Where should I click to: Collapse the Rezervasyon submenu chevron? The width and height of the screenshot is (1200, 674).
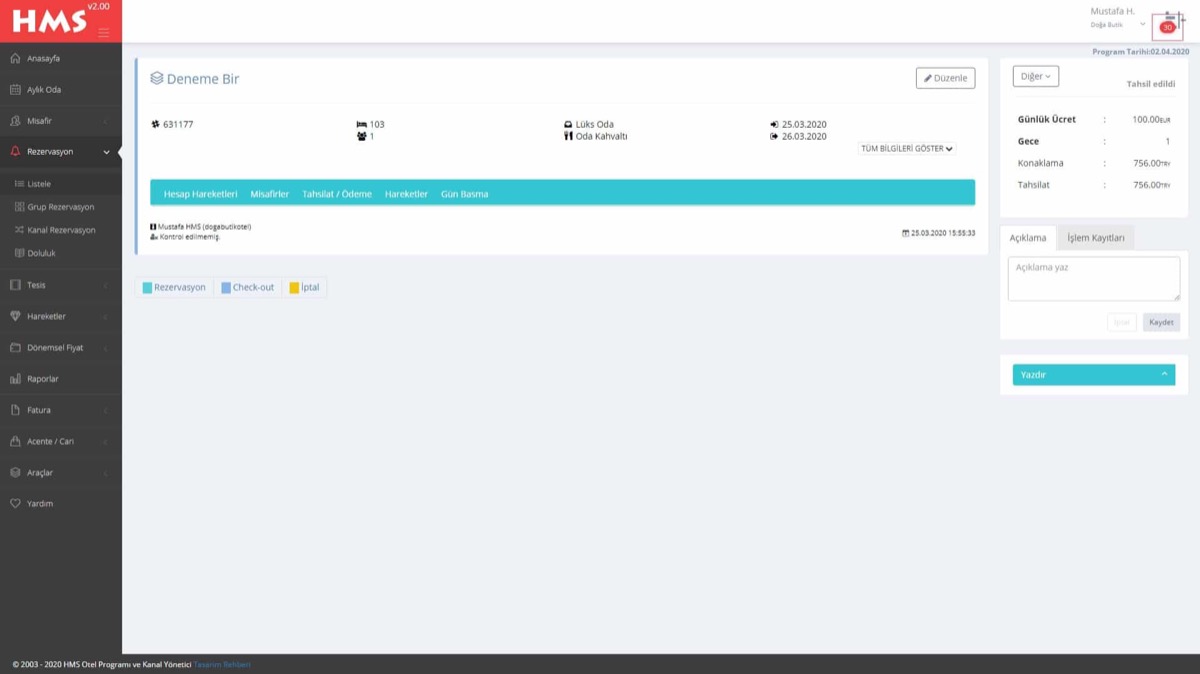107,152
